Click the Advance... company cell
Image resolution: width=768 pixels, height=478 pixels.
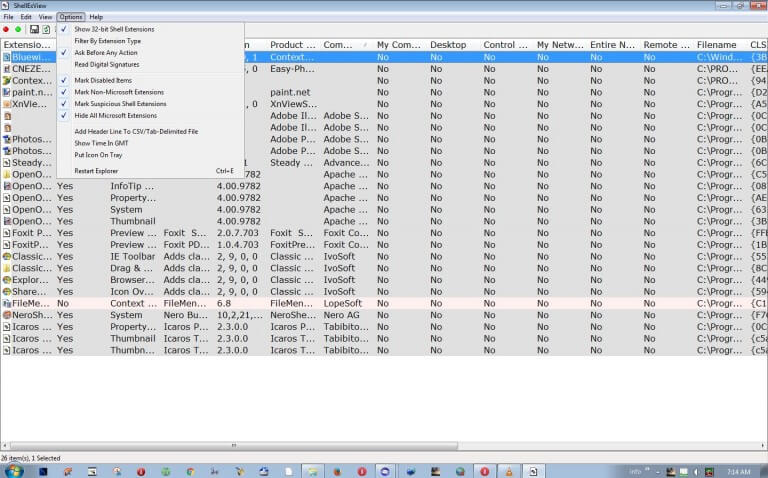[x=346, y=163]
